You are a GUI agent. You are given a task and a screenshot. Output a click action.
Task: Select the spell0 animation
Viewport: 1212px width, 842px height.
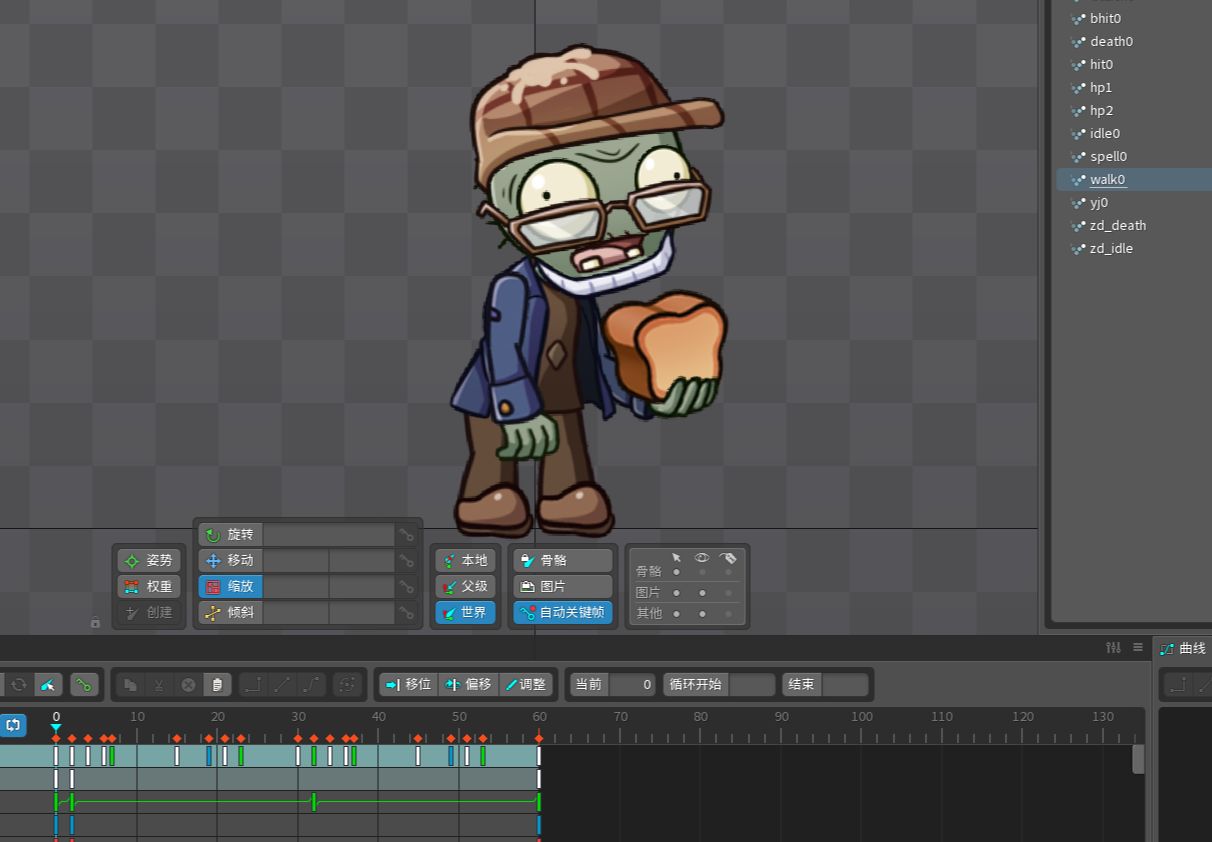click(1108, 156)
